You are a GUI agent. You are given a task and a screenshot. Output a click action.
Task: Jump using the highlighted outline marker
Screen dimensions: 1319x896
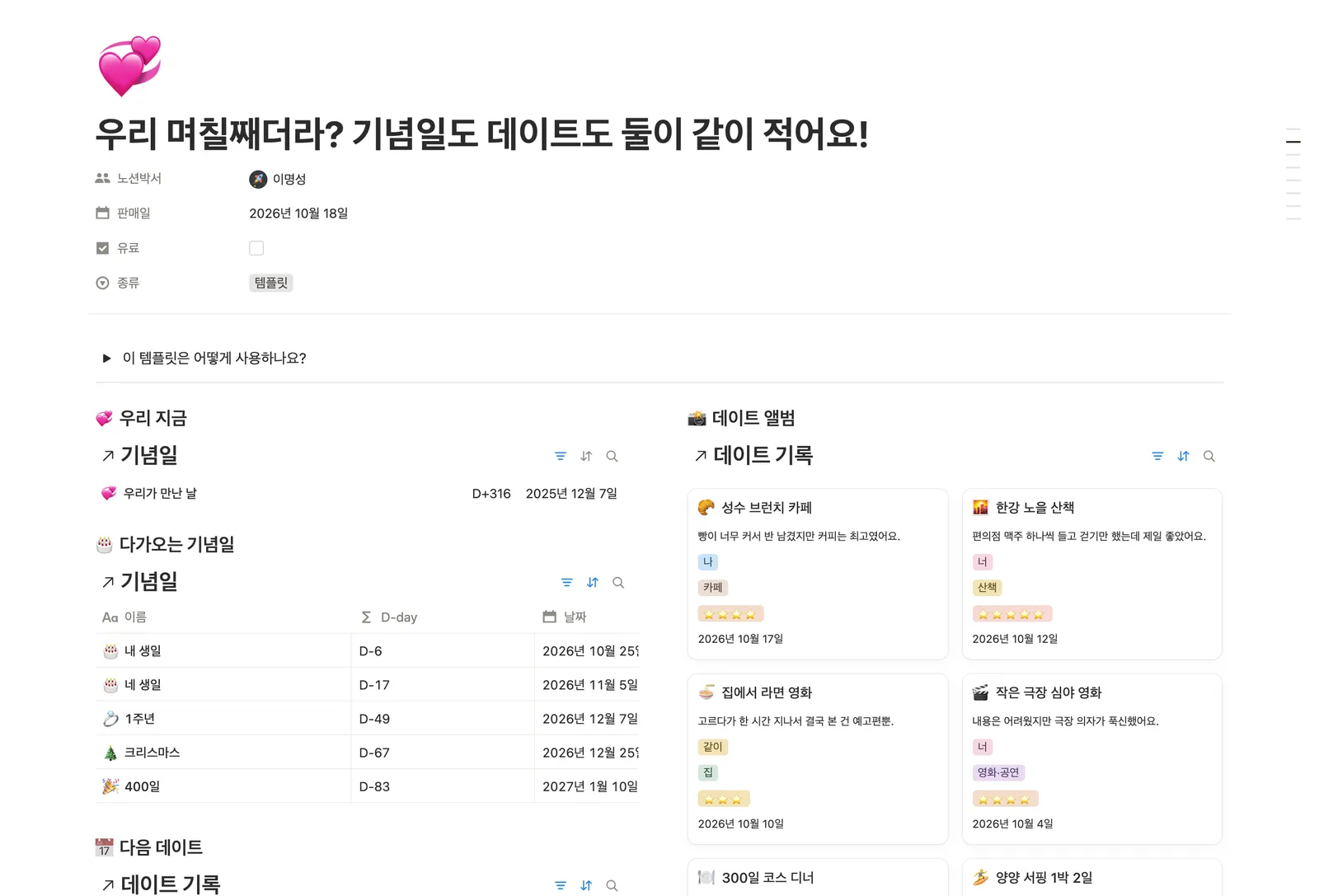click(1293, 142)
